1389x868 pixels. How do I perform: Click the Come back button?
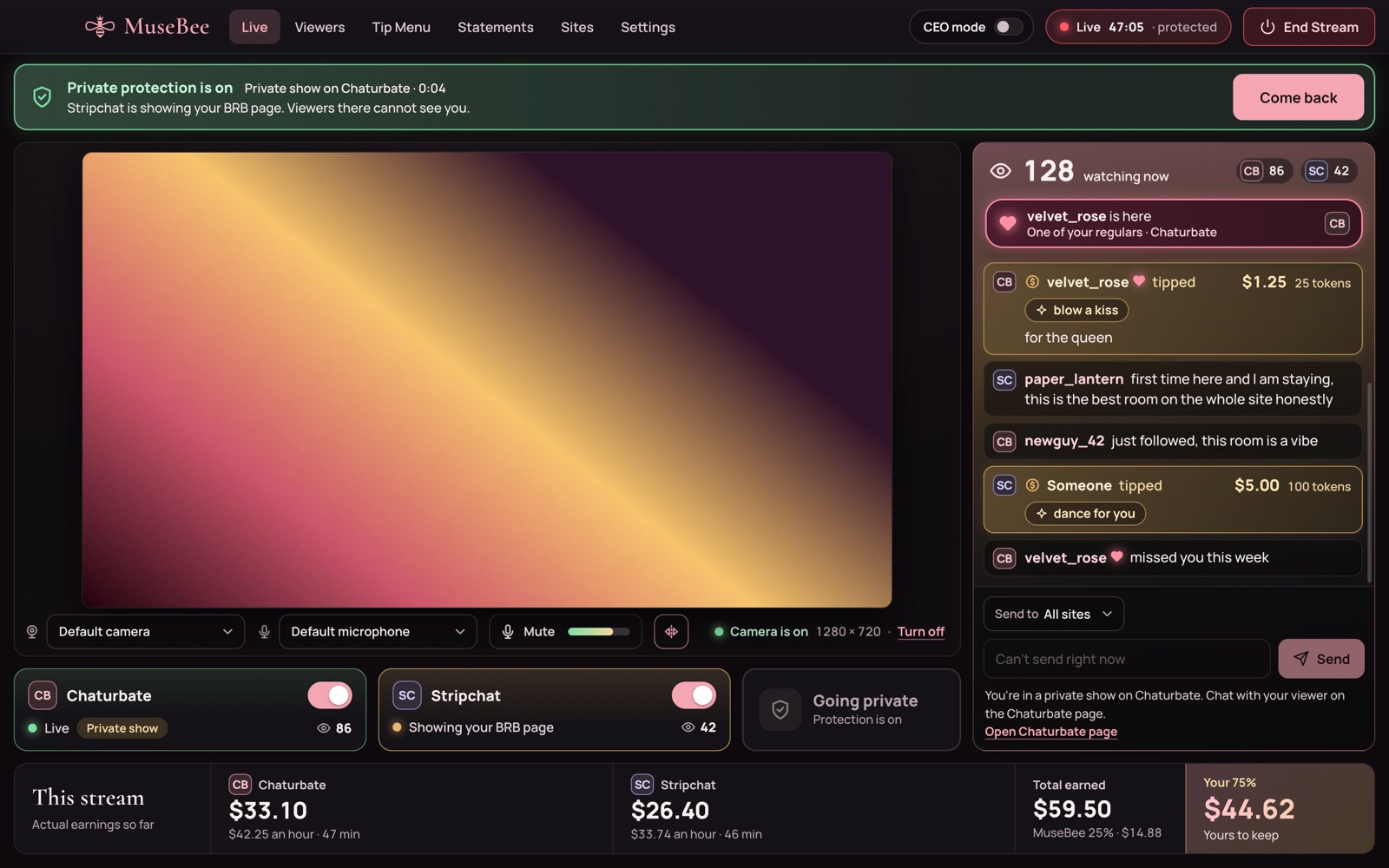pyautogui.click(x=1298, y=97)
